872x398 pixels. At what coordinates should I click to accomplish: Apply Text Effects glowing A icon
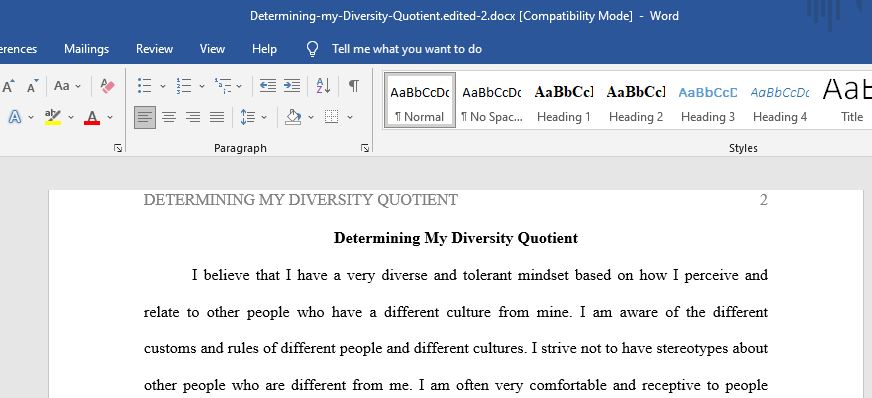point(15,117)
